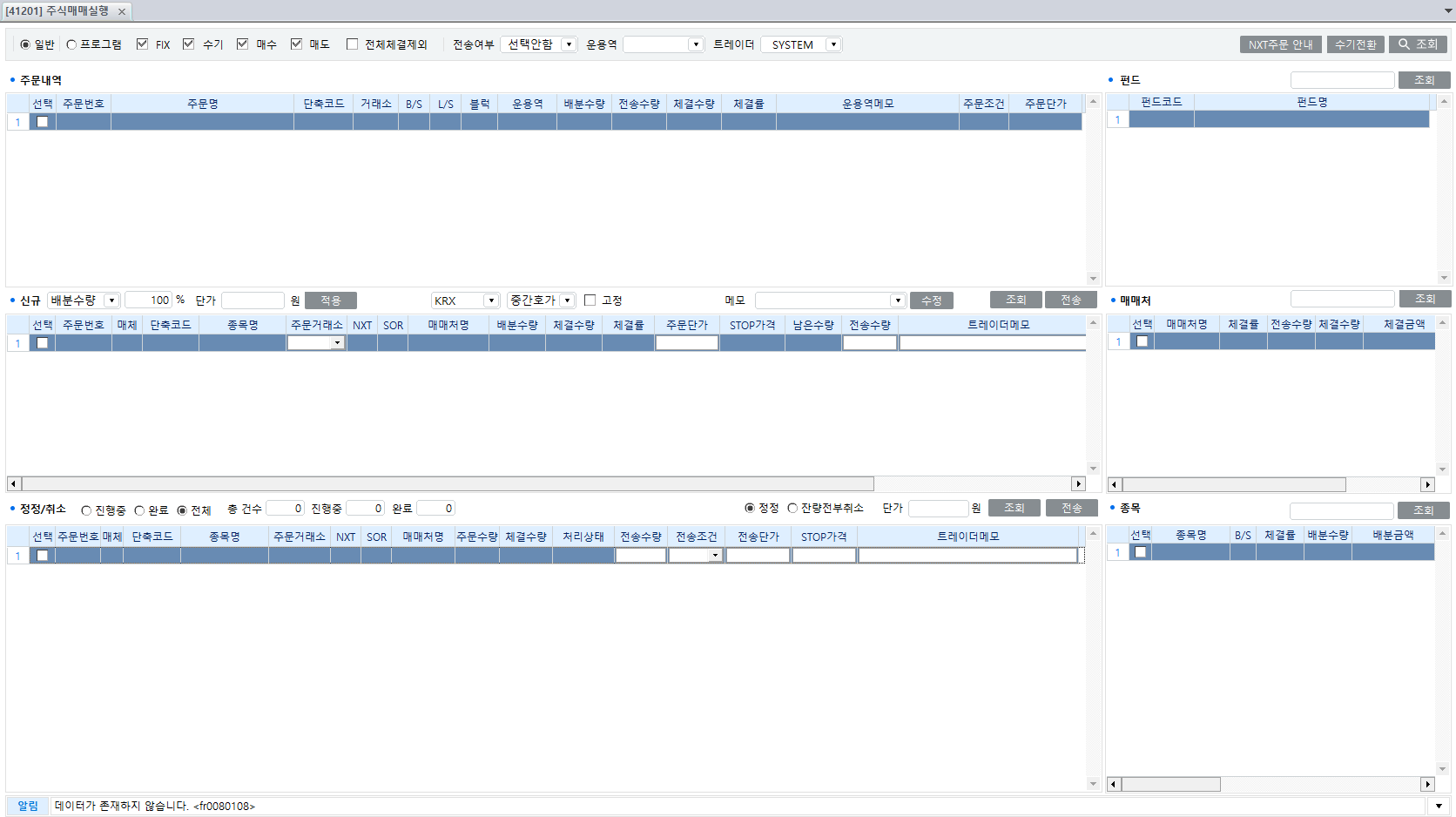Click the percentage field showing 100
The height and width of the screenshot is (817, 1456).
[149, 300]
